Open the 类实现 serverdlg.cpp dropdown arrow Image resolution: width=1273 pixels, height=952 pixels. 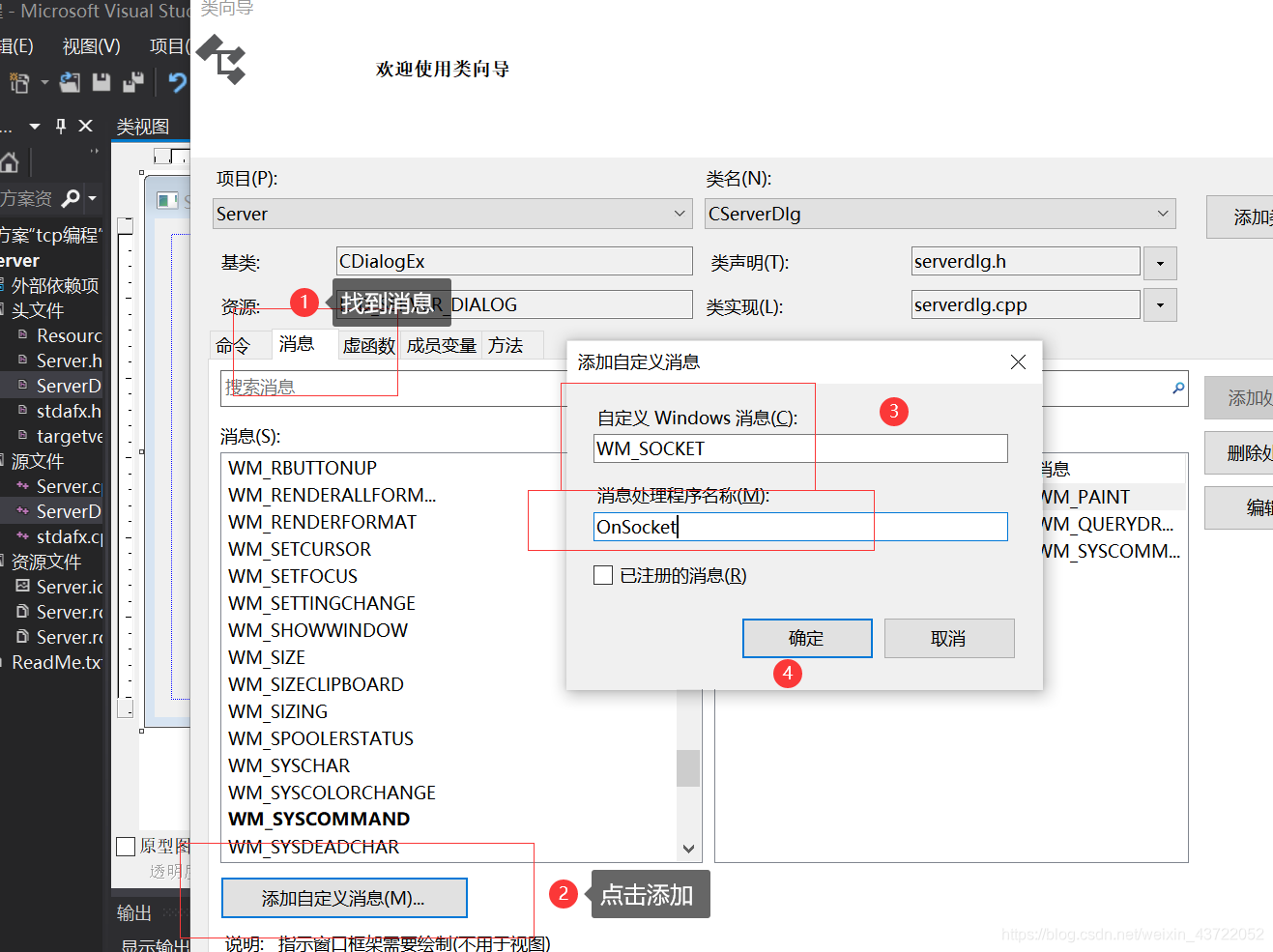(1160, 305)
